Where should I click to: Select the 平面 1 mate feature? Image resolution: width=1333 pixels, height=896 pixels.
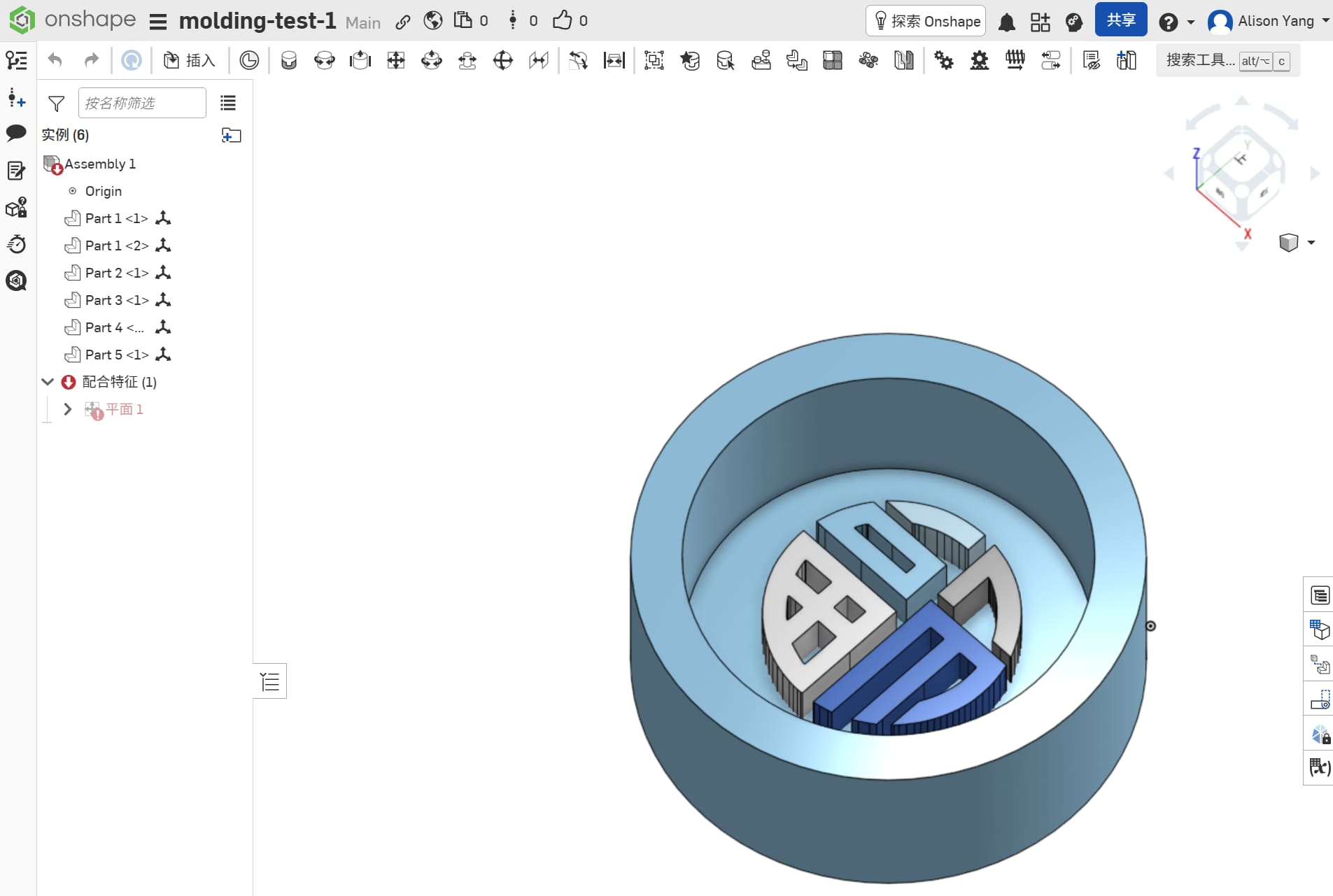coord(125,409)
